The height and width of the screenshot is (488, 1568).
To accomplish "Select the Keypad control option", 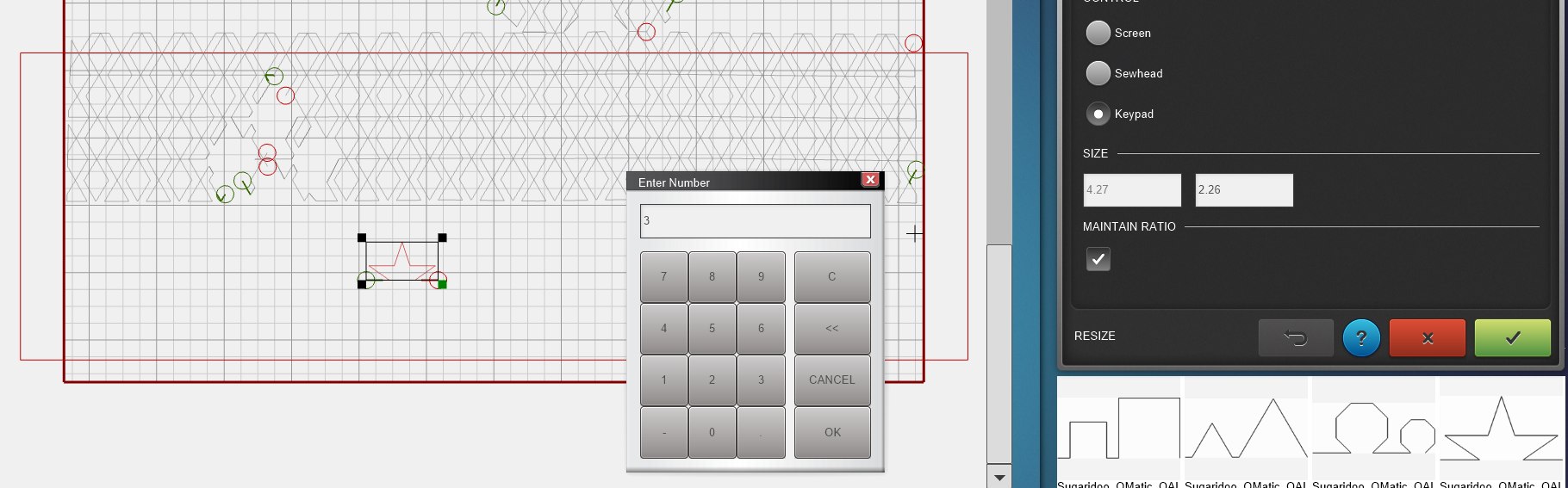I will click(x=1098, y=114).
